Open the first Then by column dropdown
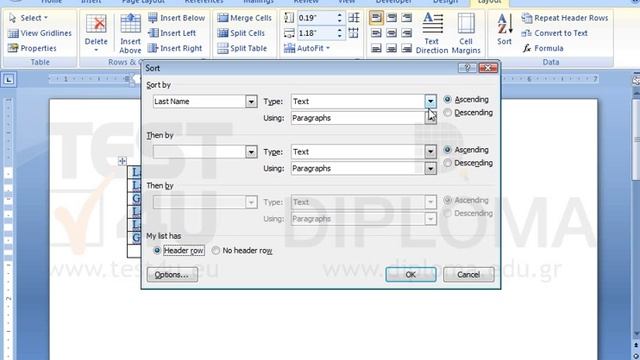Screen dimensions: 640x360 251,152
